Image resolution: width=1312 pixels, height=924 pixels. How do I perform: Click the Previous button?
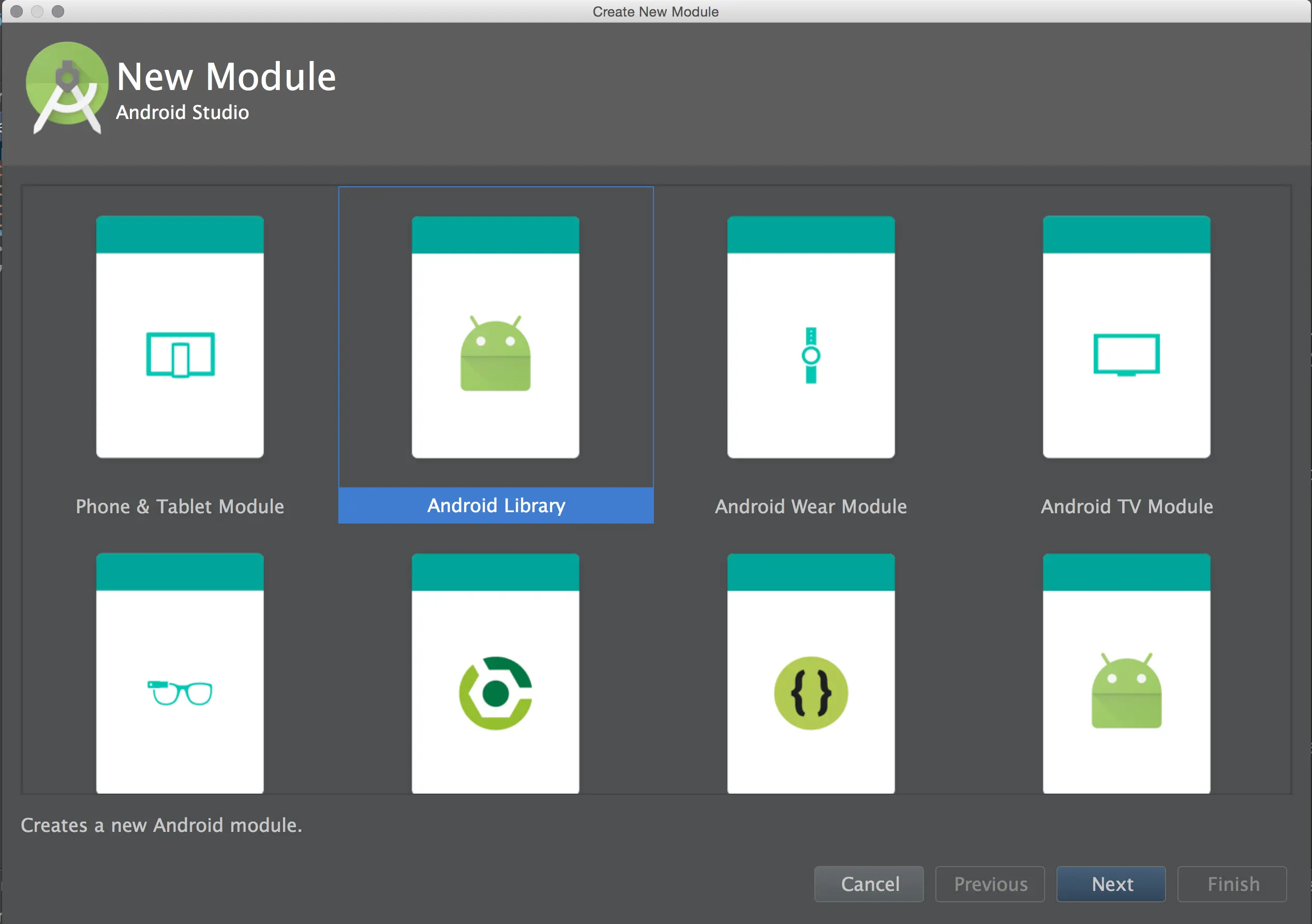tap(990, 884)
